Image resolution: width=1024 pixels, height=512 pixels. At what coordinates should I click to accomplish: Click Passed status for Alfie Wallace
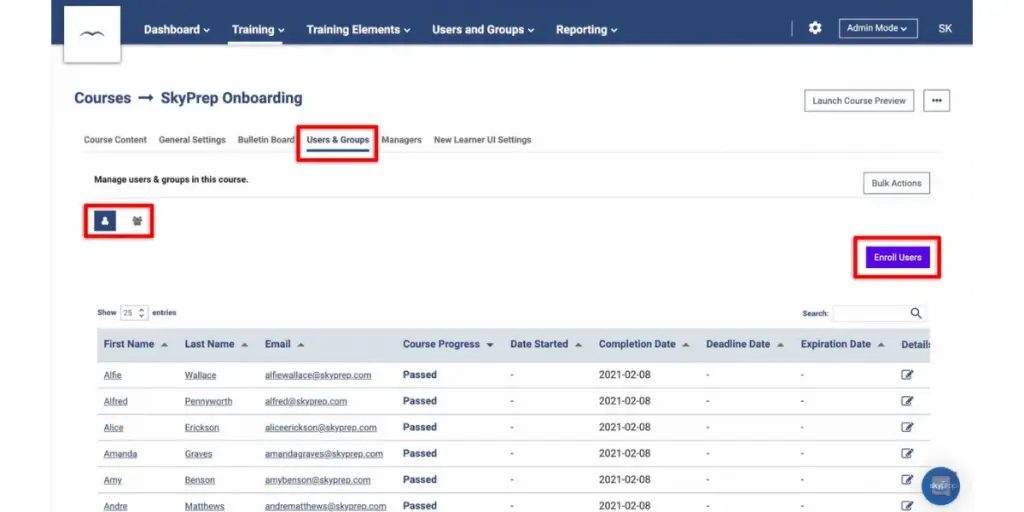[419, 375]
